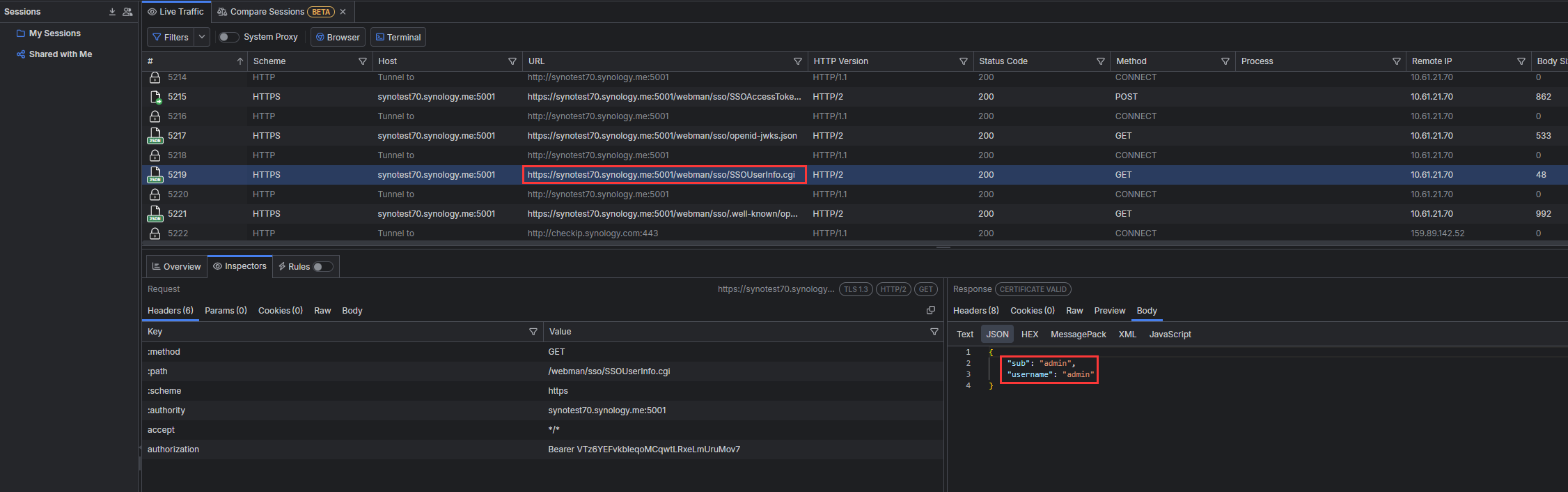
Task: Open filter for Scheme column
Action: point(362,61)
